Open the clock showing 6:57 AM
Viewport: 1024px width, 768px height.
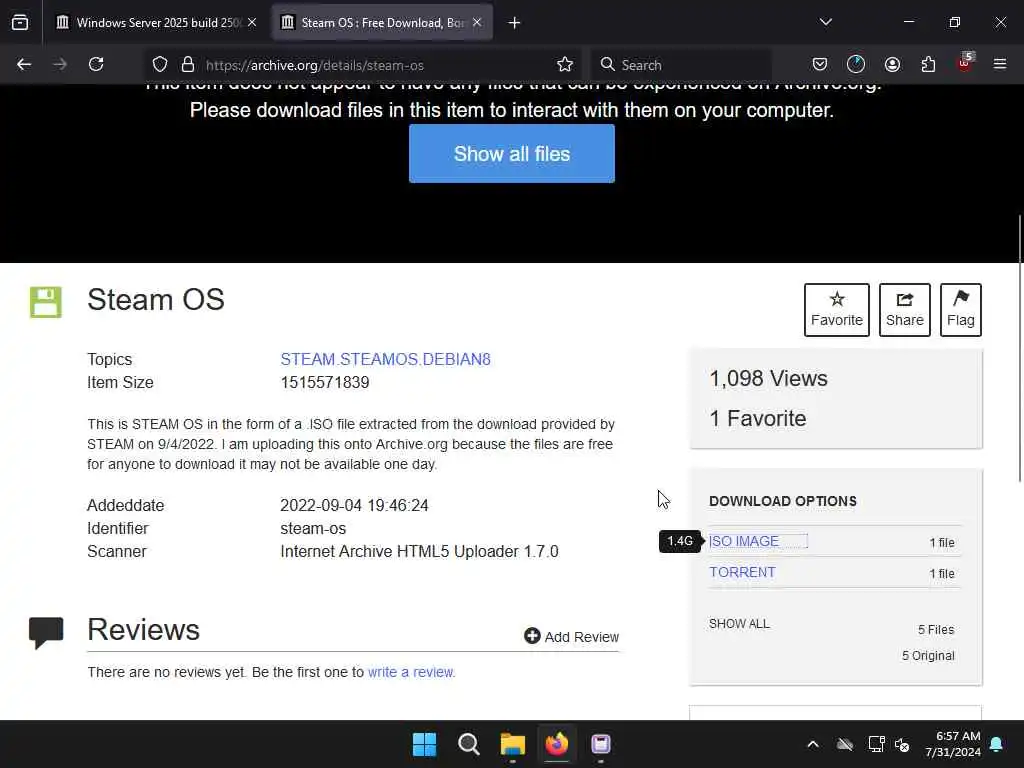tap(953, 744)
